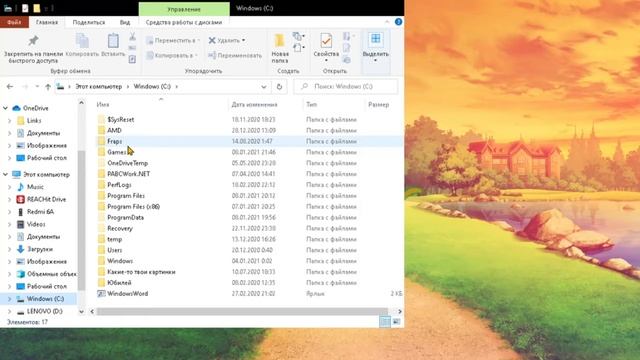
Task: Click Этот компьютер in the address breadcrumb
Action: [x=98, y=87]
